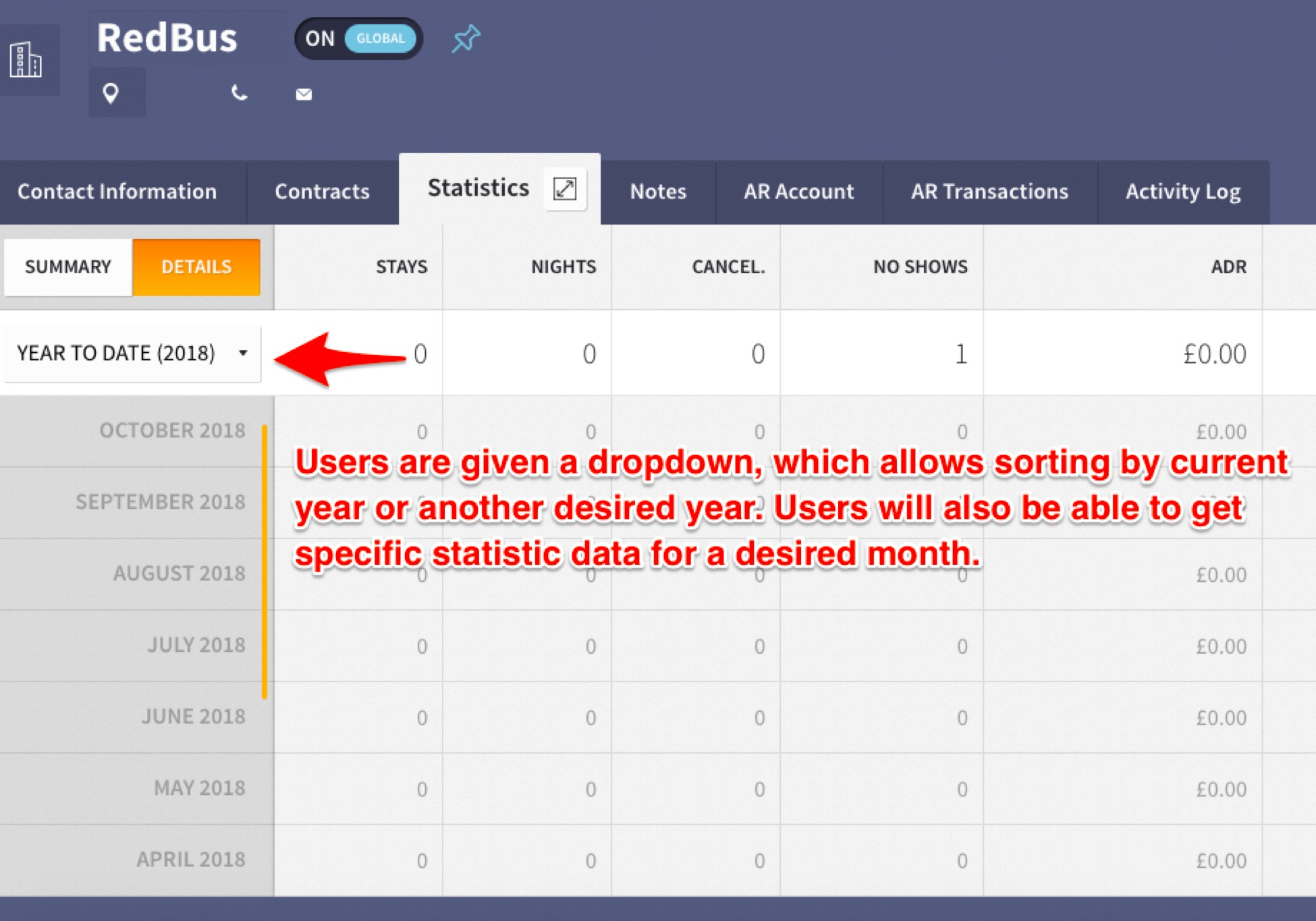1316x921 pixels.
Task: Switch to SUMMARY view
Action: pyautogui.click(x=68, y=267)
